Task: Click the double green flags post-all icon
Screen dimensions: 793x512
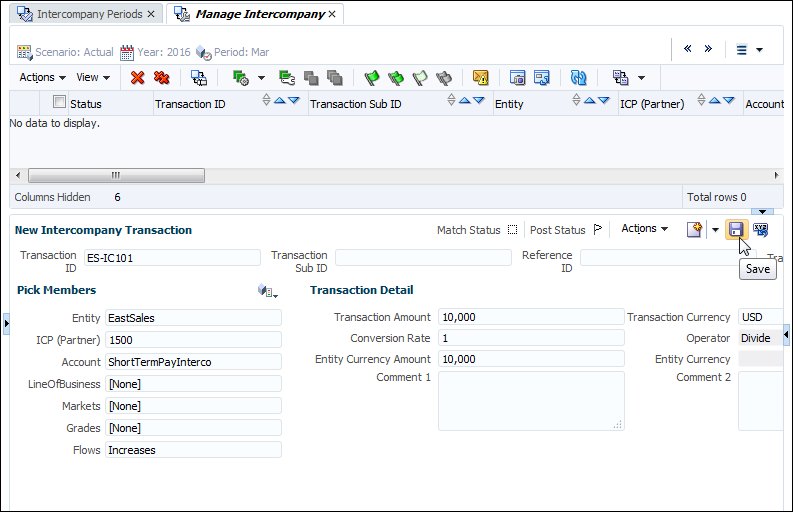Action: (x=396, y=77)
